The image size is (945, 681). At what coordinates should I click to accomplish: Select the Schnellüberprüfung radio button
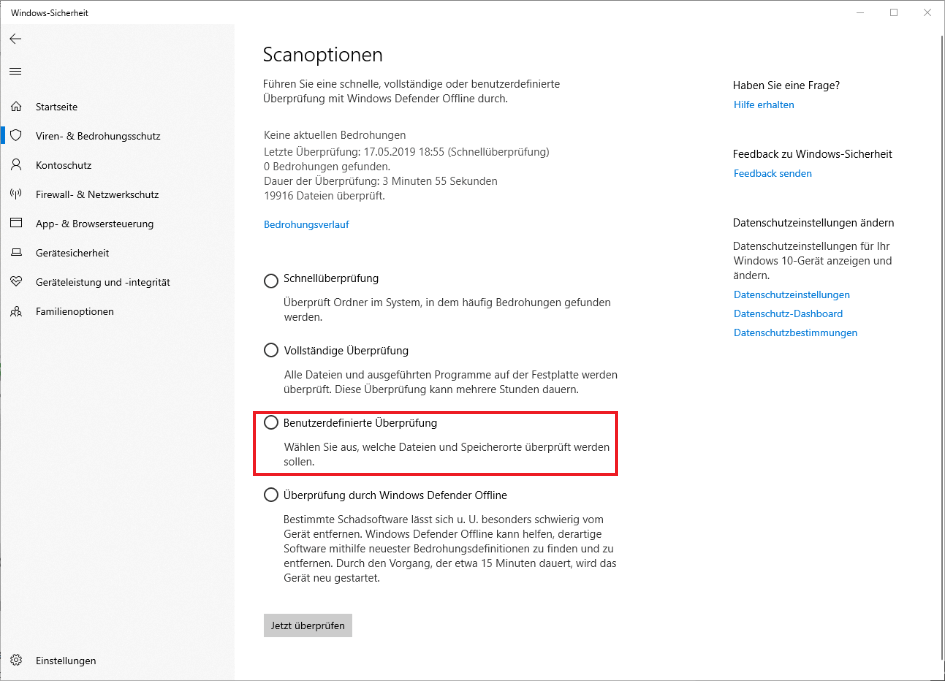(x=271, y=279)
